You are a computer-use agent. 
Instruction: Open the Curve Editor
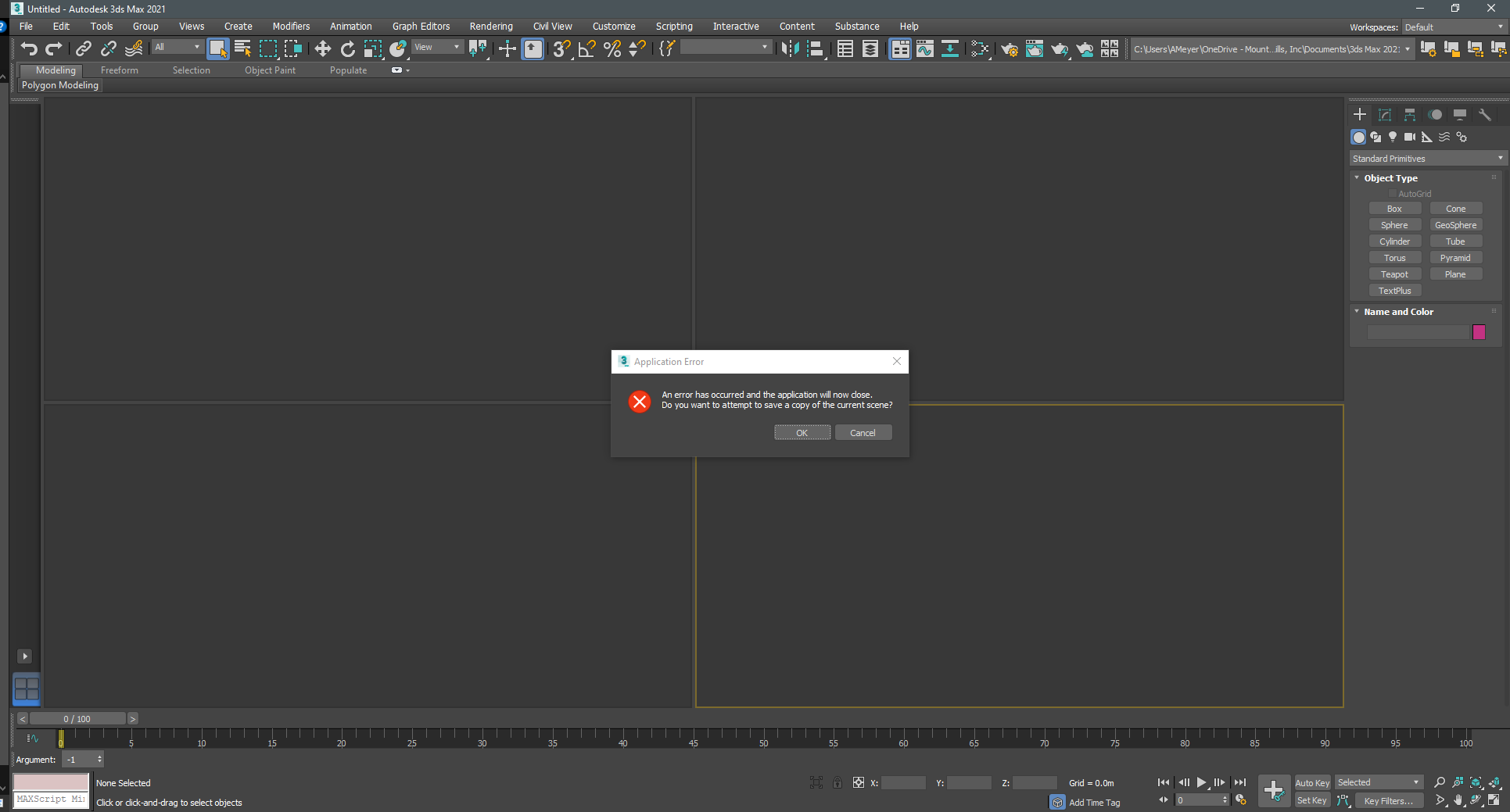[x=925, y=48]
